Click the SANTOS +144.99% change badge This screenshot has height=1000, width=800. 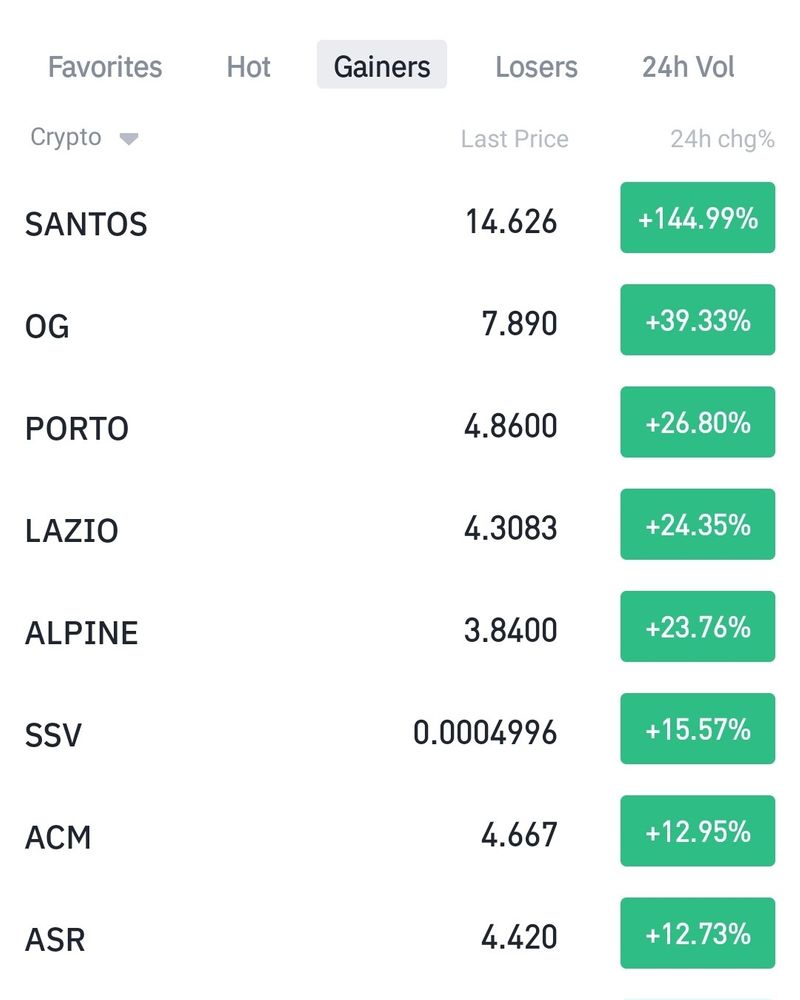(697, 218)
